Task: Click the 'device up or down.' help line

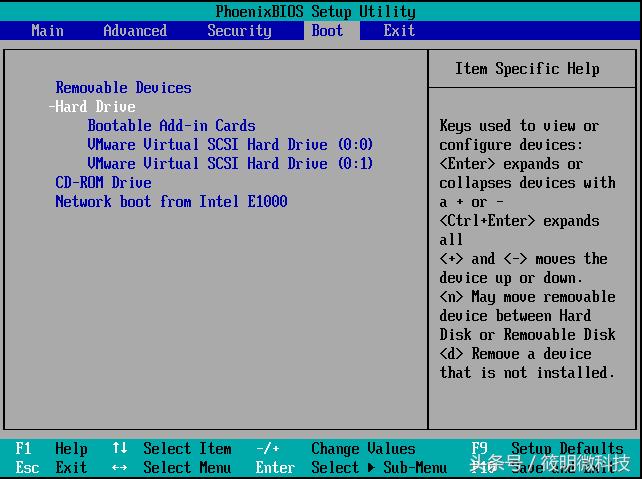Action: point(511,278)
